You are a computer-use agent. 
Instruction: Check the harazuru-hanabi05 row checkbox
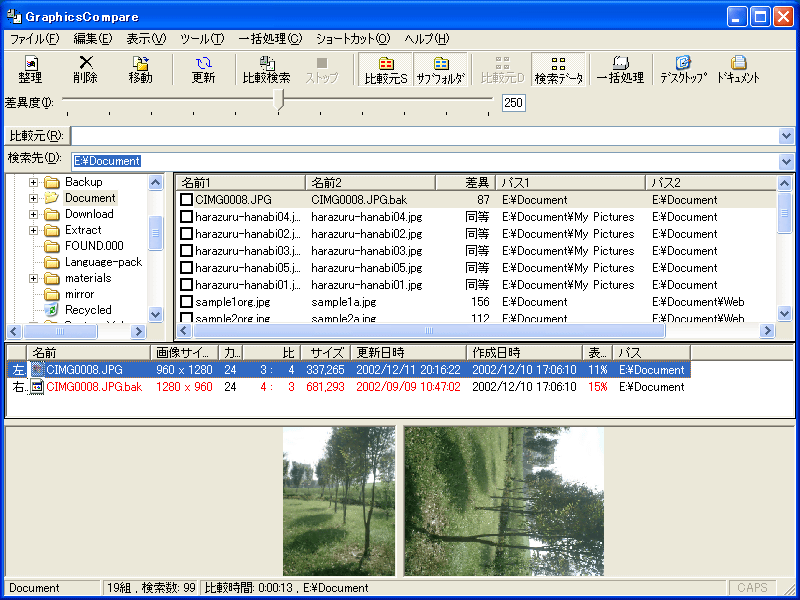point(187,268)
